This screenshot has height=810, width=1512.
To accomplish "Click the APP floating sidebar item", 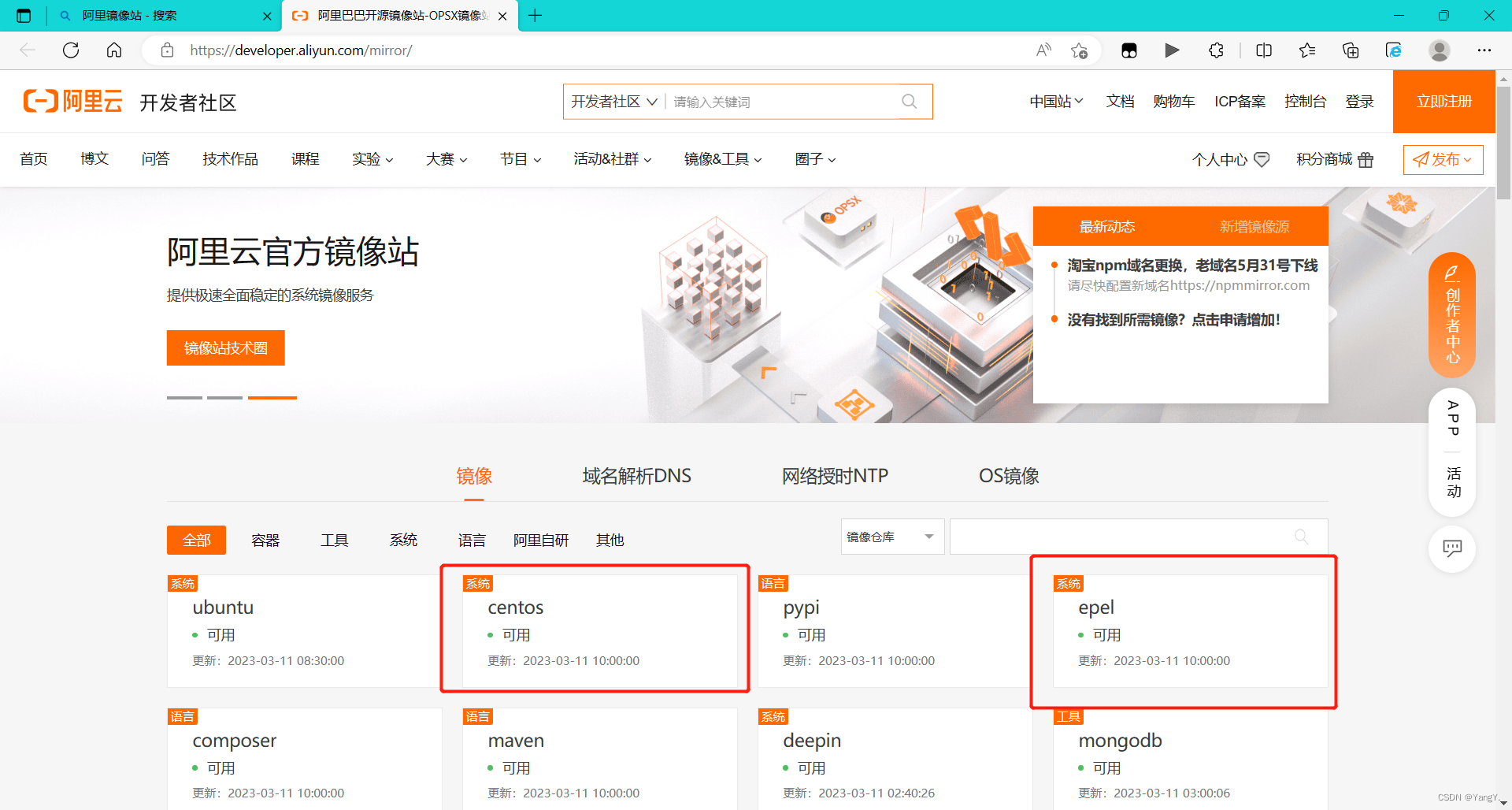I will coord(1453,418).
